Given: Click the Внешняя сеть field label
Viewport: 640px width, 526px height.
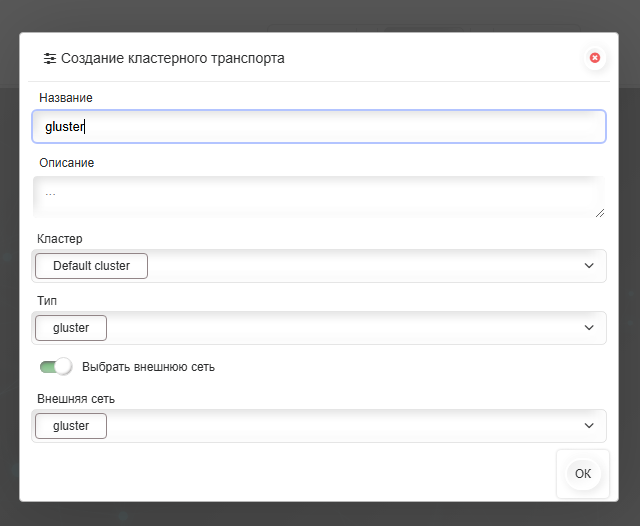Looking at the screenshot, I should (76, 399).
